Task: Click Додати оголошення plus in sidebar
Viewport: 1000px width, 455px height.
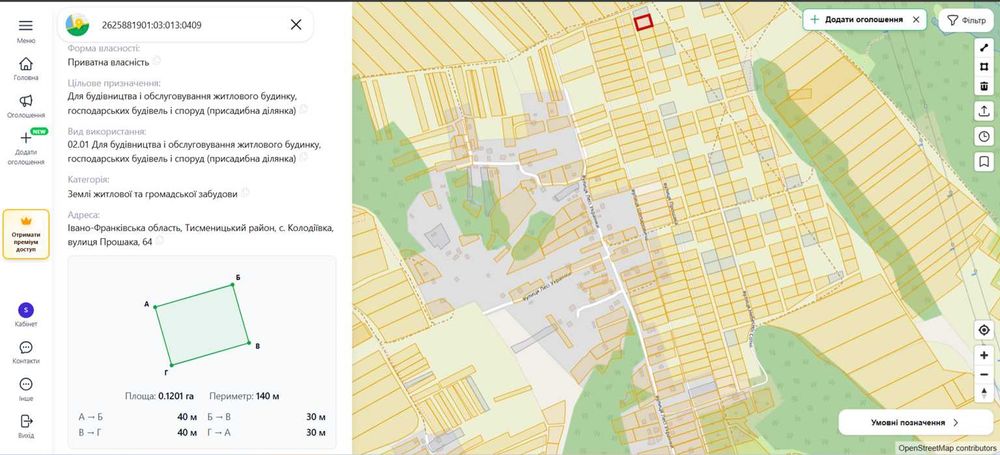Action: pos(26,138)
